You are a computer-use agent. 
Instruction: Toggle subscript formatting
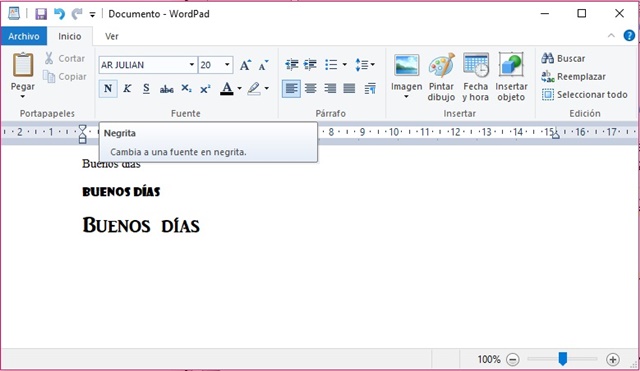pyautogui.click(x=186, y=89)
